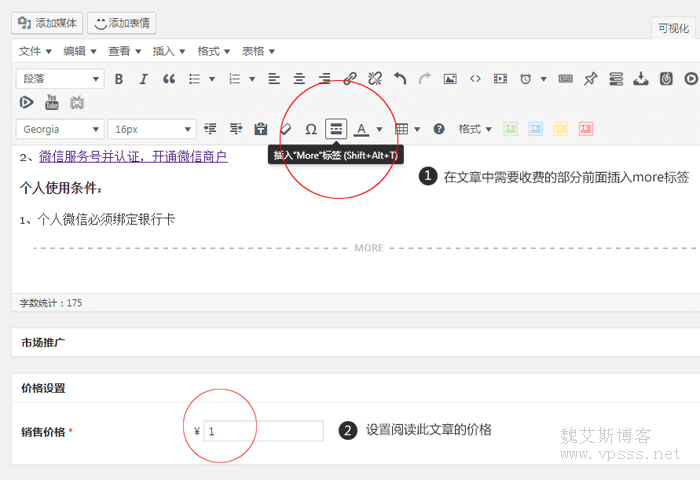Open the help question mark icon
Image resolution: width=700 pixels, height=480 pixels.
pyautogui.click(x=438, y=129)
